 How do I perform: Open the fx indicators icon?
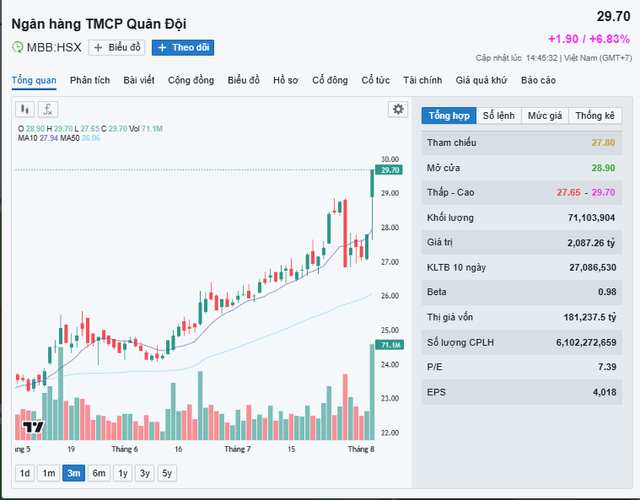click(x=48, y=109)
